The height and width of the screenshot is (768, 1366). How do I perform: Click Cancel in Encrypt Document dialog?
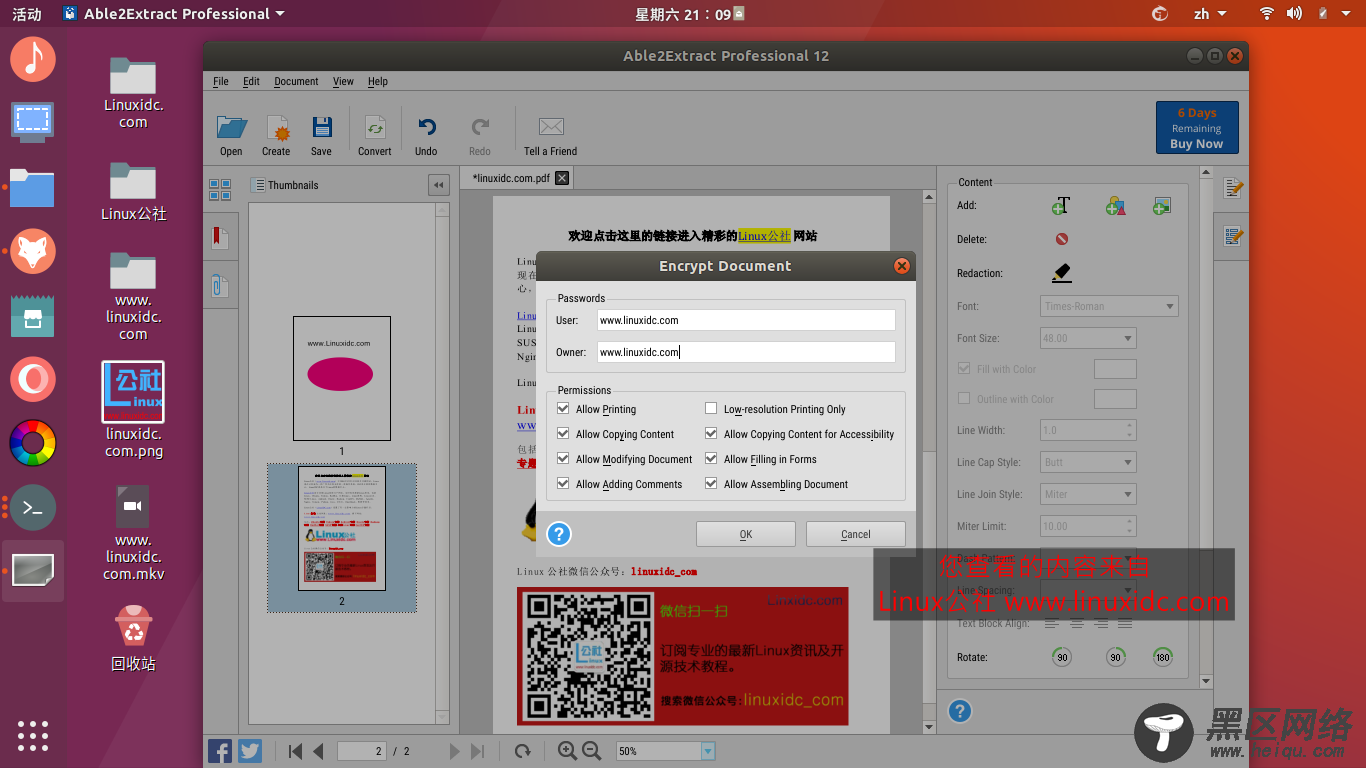(856, 534)
